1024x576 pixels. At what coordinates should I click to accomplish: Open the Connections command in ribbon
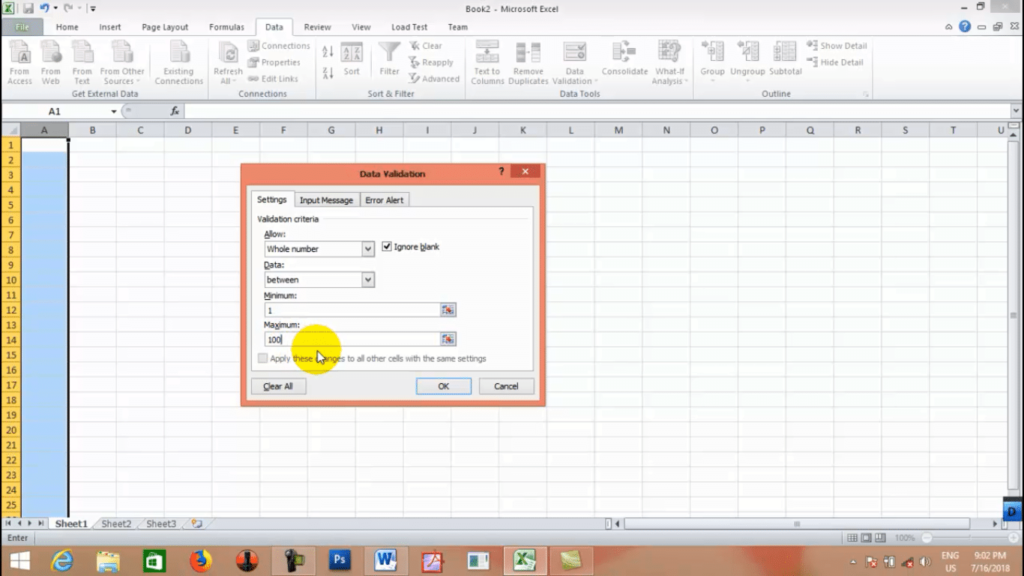pyautogui.click(x=279, y=46)
